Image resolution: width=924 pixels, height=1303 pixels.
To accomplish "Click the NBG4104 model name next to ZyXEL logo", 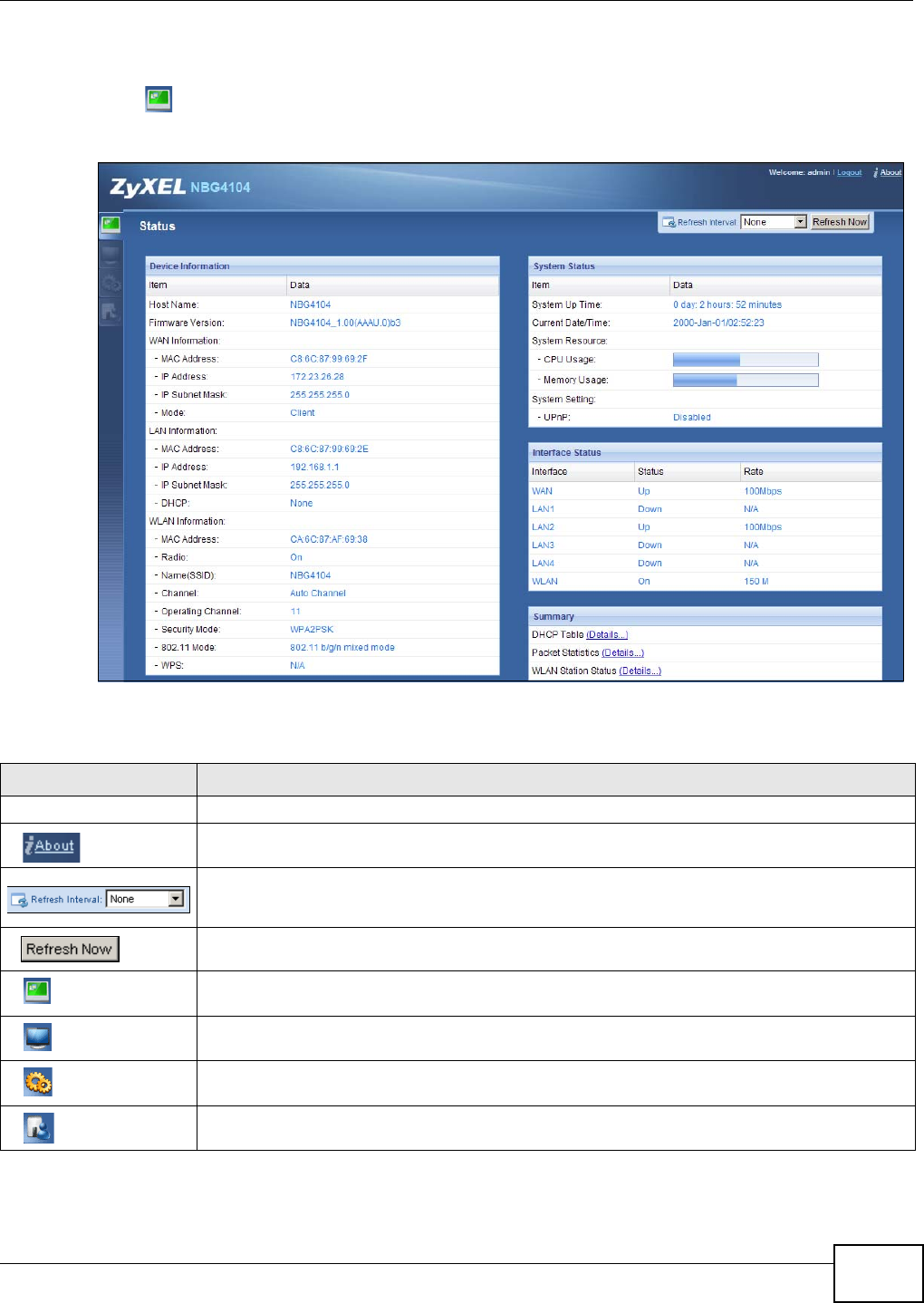I will pos(220,188).
